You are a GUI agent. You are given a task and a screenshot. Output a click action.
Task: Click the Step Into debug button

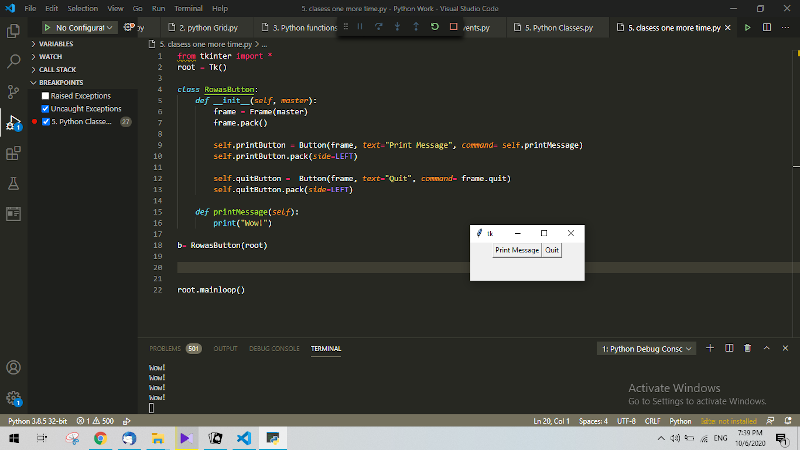397,27
